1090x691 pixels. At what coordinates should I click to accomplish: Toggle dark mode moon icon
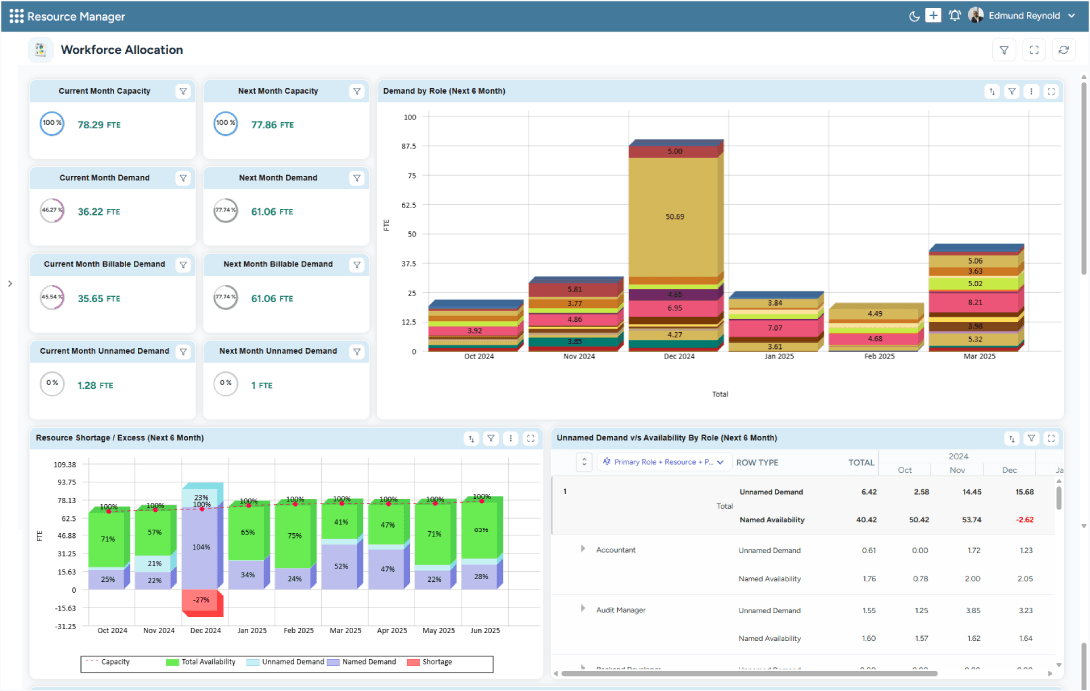(x=915, y=16)
